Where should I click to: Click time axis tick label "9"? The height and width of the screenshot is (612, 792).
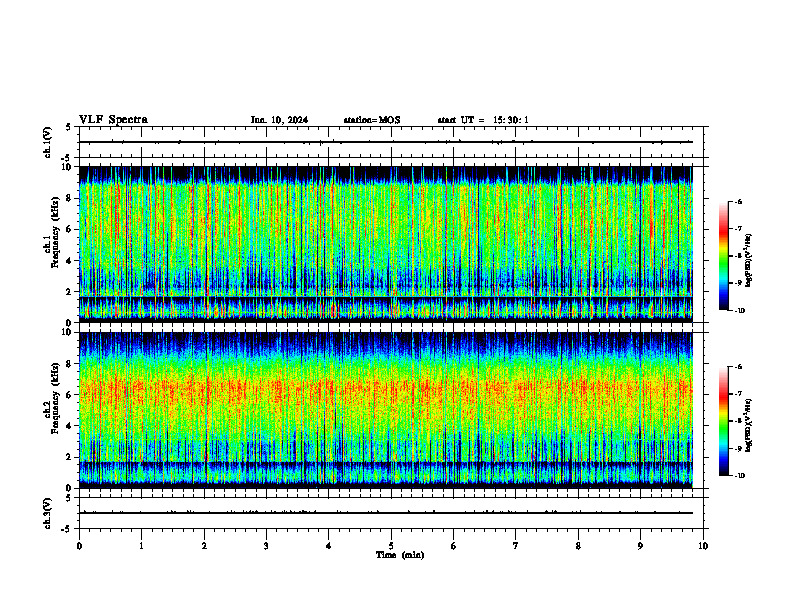(x=640, y=546)
